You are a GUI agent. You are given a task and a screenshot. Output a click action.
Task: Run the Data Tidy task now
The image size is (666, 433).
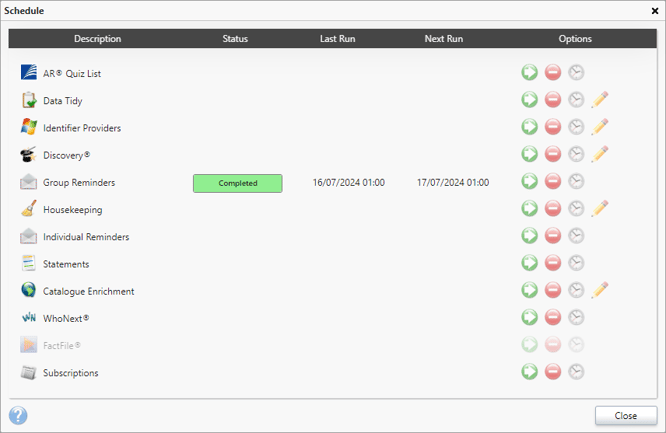[x=529, y=100]
